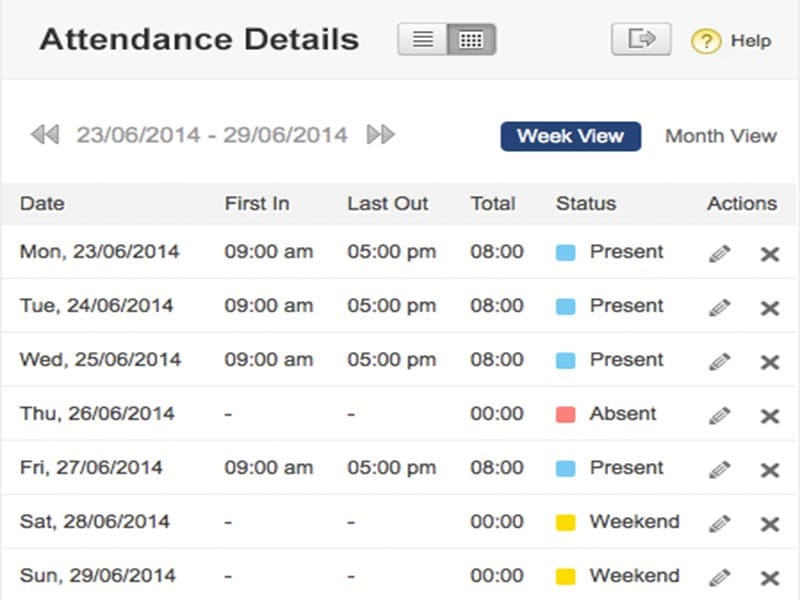Delete the Sat, 28/06/2014 weekend entry

click(770, 524)
